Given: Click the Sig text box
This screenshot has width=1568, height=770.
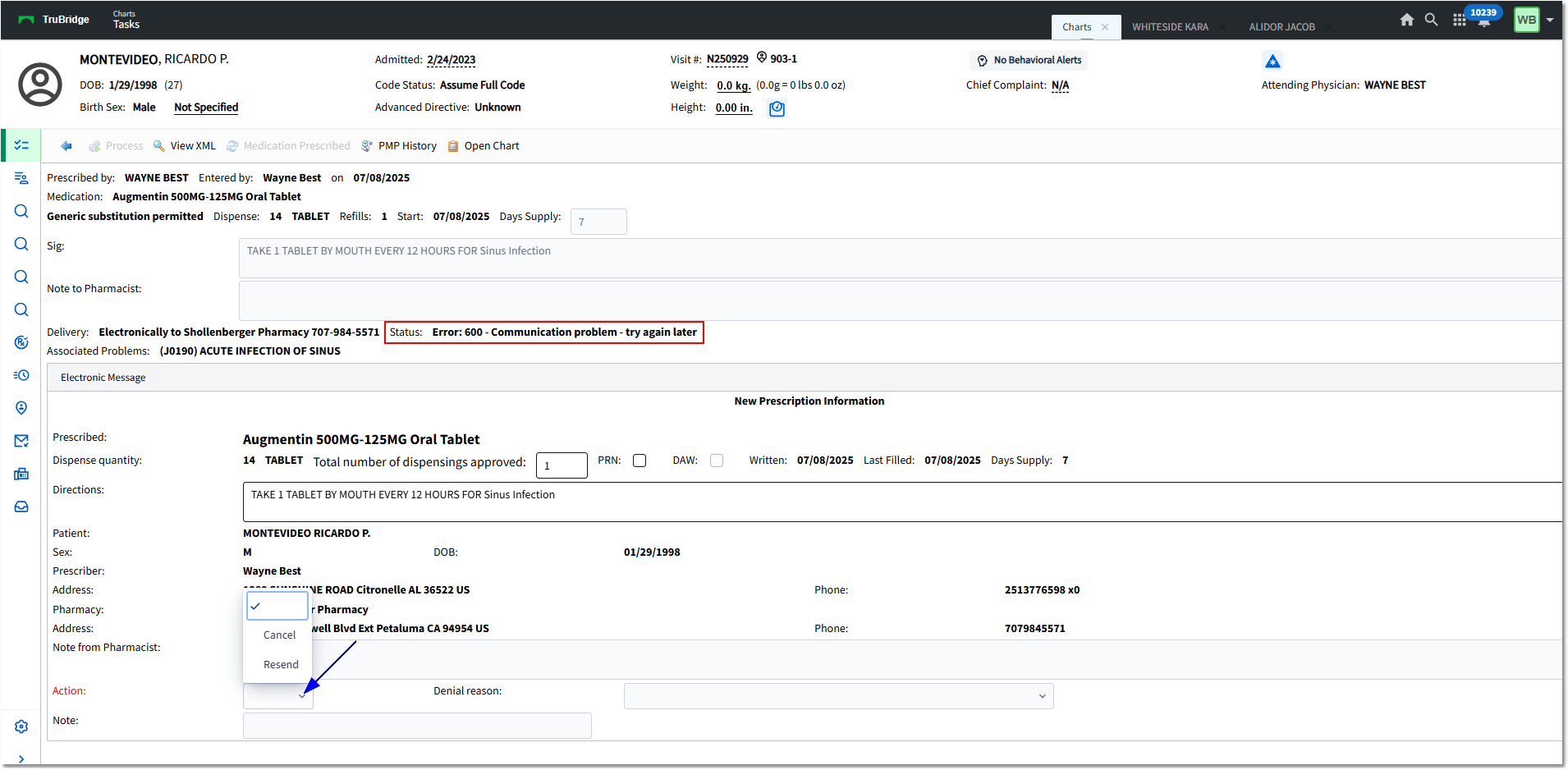Looking at the screenshot, I should coord(900,259).
